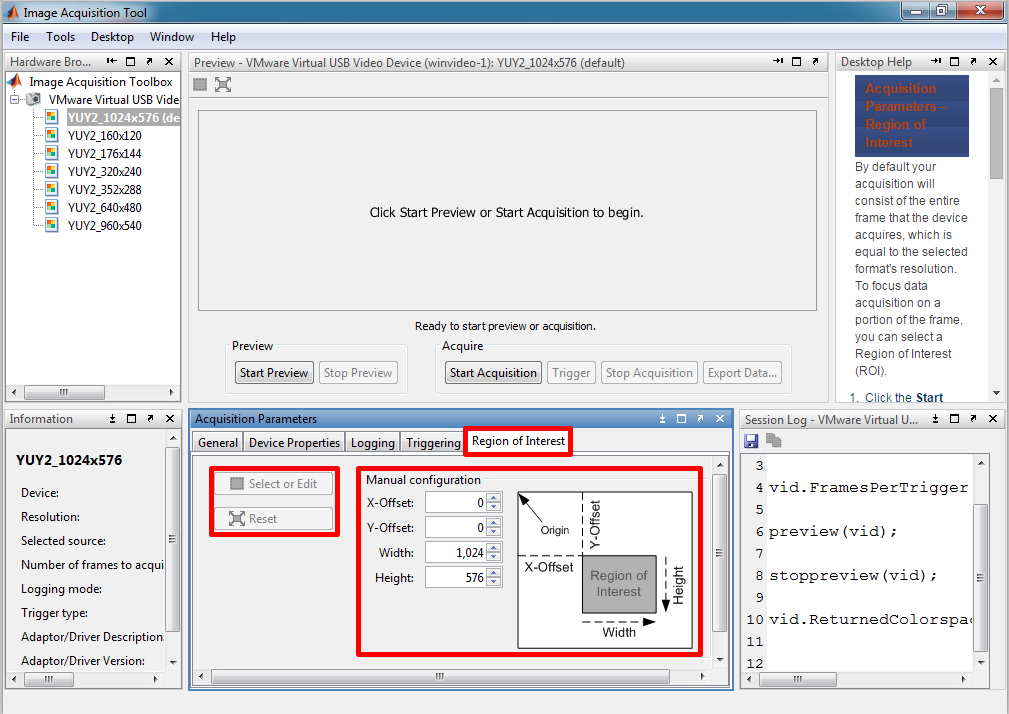Screen dimensions: 1009x714
Task: Maximize the Acquisition Parameters panel
Action: (681, 419)
